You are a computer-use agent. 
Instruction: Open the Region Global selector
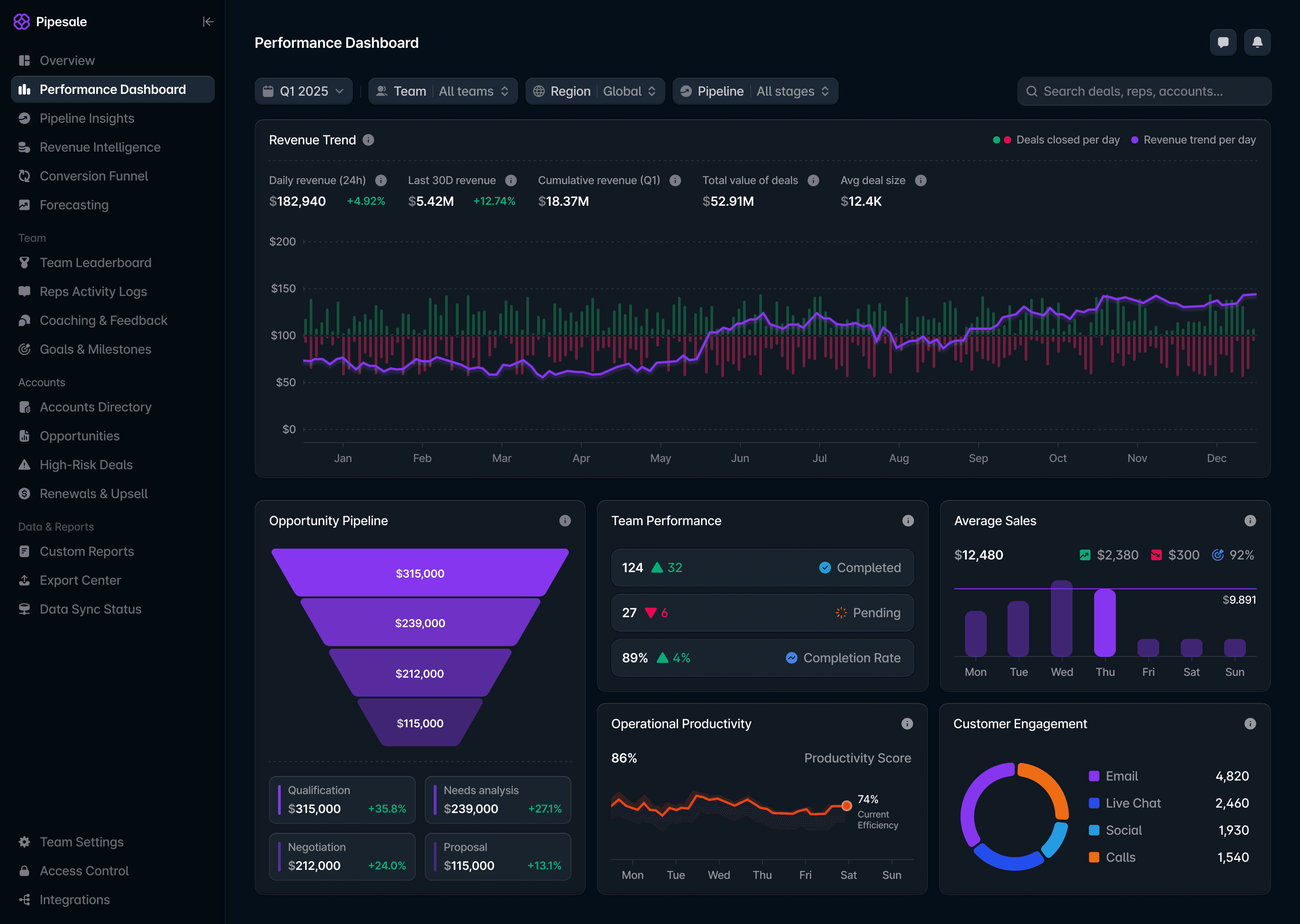(x=595, y=92)
